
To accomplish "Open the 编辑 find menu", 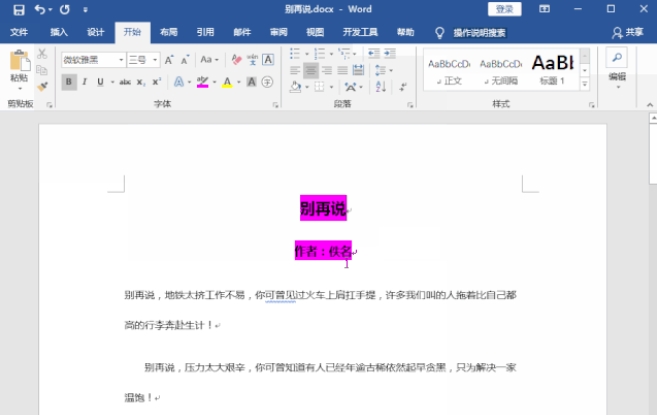I will [x=617, y=69].
